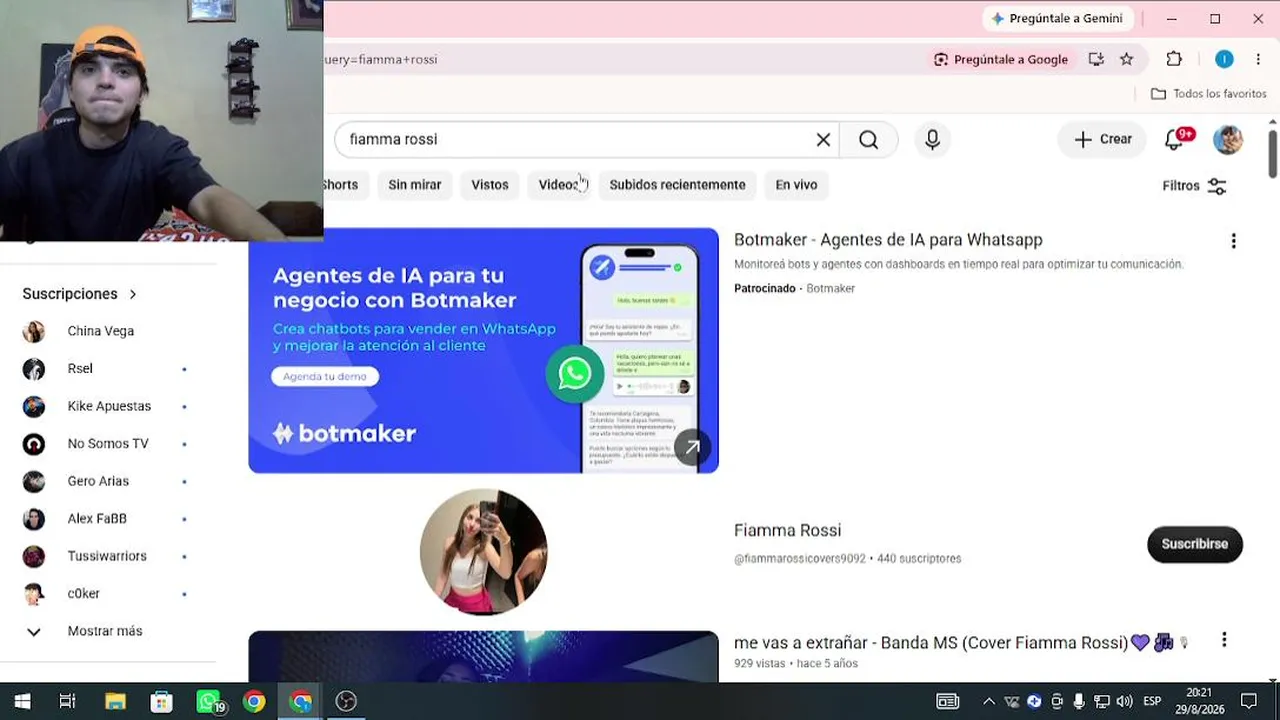
Task: Click the magnifying glass search button
Action: tap(868, 140)
